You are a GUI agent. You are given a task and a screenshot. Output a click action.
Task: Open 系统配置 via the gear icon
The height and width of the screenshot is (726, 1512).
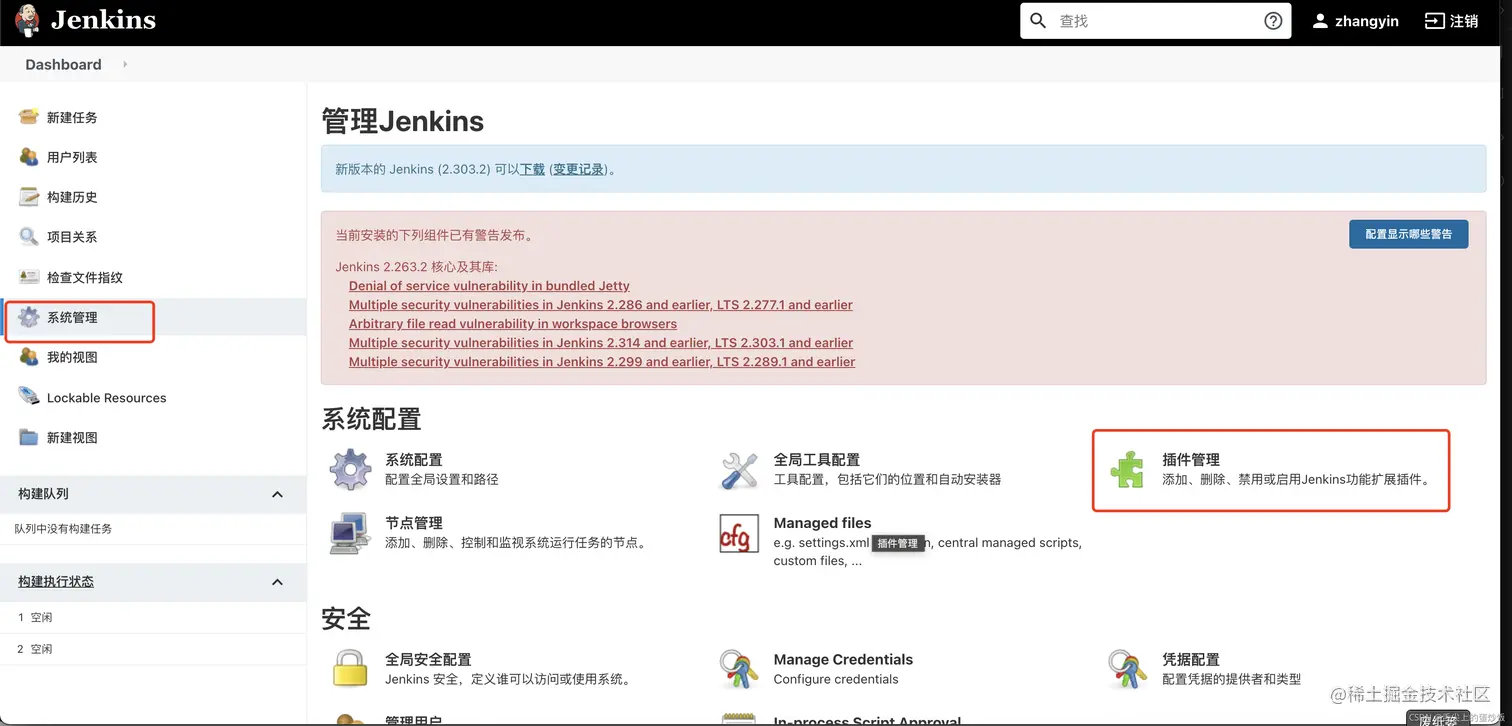click(348, 468)
